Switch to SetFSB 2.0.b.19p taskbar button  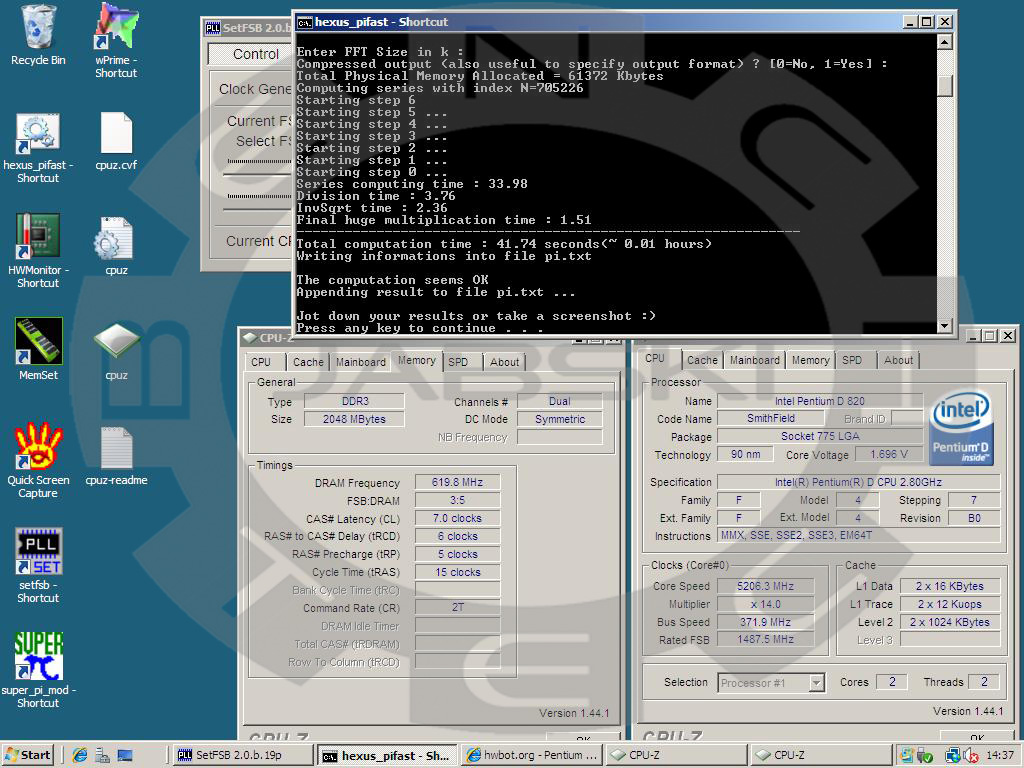244,755
